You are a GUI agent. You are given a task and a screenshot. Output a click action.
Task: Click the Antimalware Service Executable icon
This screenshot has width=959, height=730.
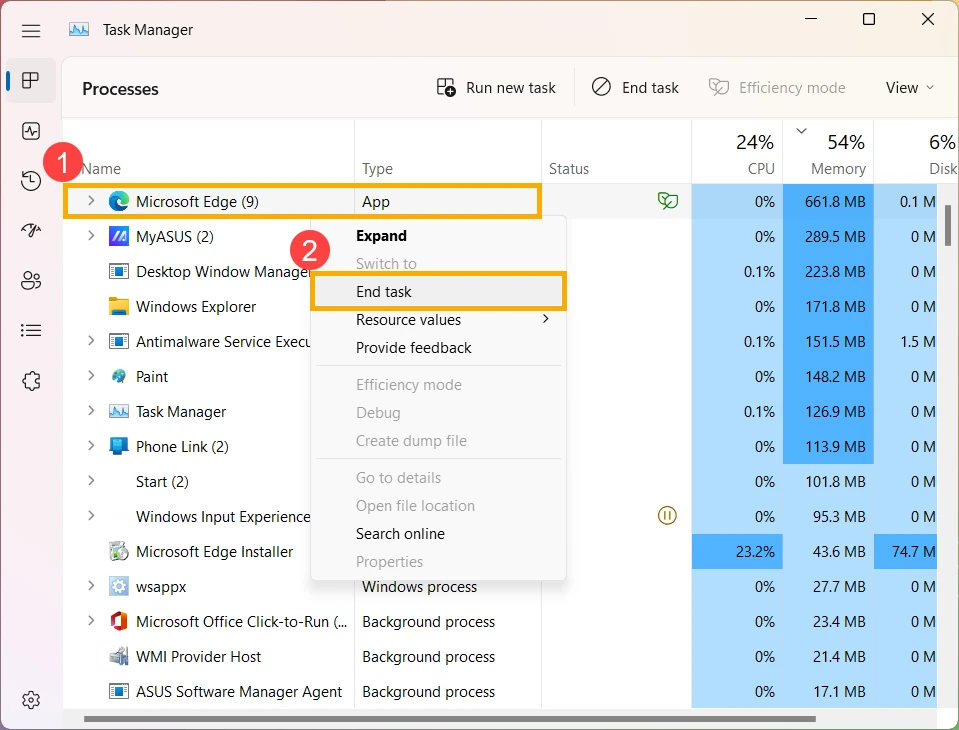click(119, 341)
